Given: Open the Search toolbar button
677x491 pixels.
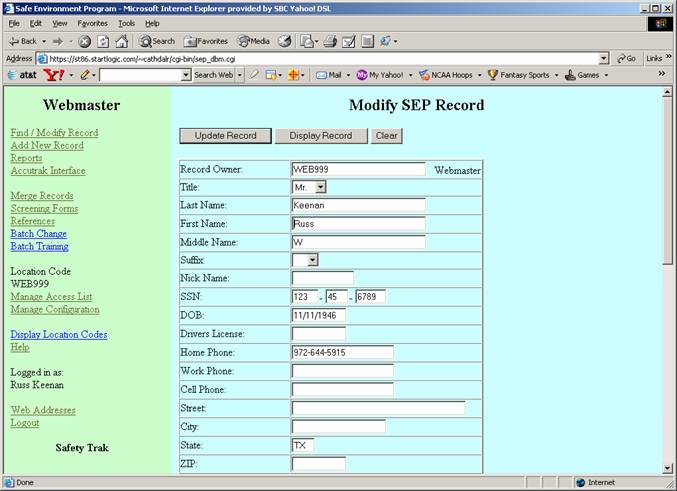Looking at the screenshot, I should [157, 41].
